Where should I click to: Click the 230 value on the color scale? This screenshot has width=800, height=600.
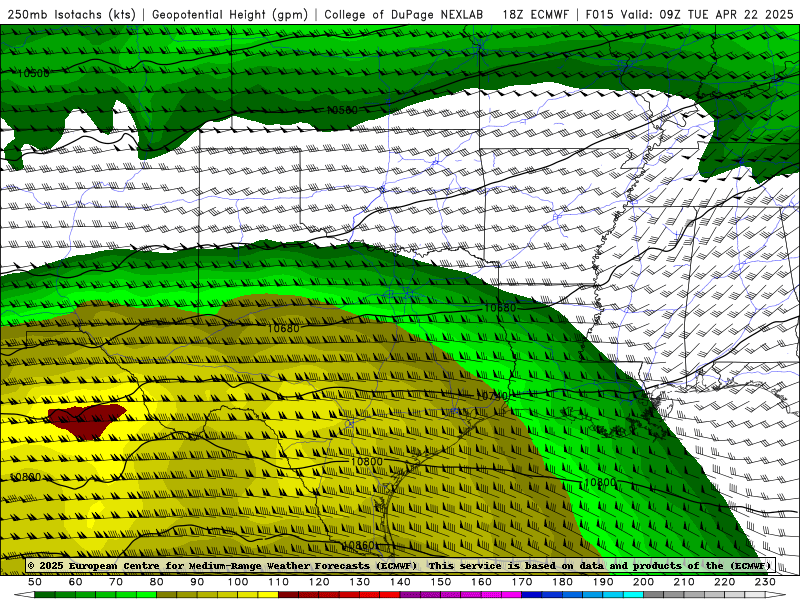pyautogui.click(x=765, y=582)
